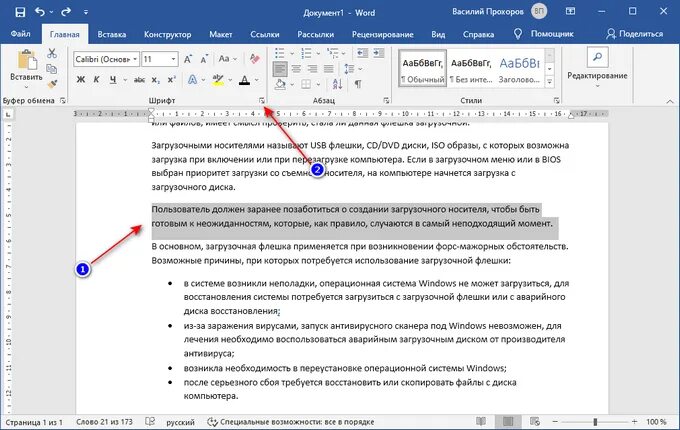Switch to the Макет tab
Image resolution: width=680 pixels, height=430 pixels.
pos(220,34)
